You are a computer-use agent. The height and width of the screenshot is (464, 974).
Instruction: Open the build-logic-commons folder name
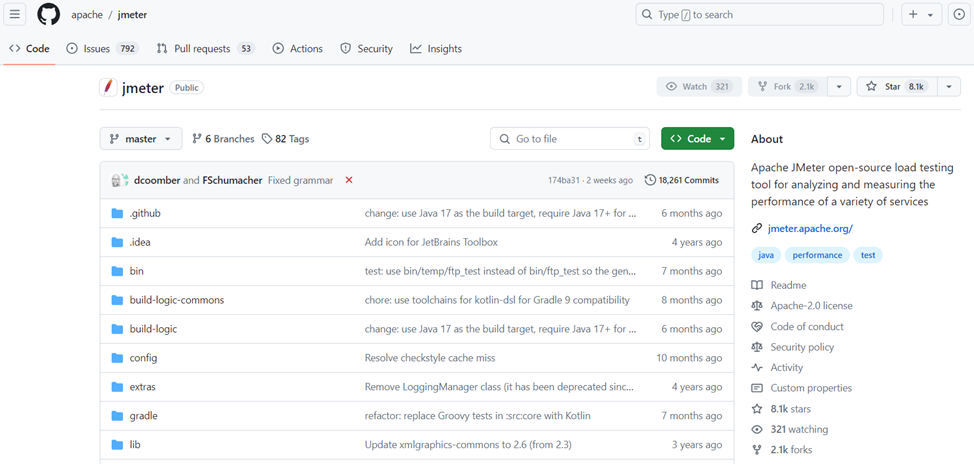tap(176, 300)
